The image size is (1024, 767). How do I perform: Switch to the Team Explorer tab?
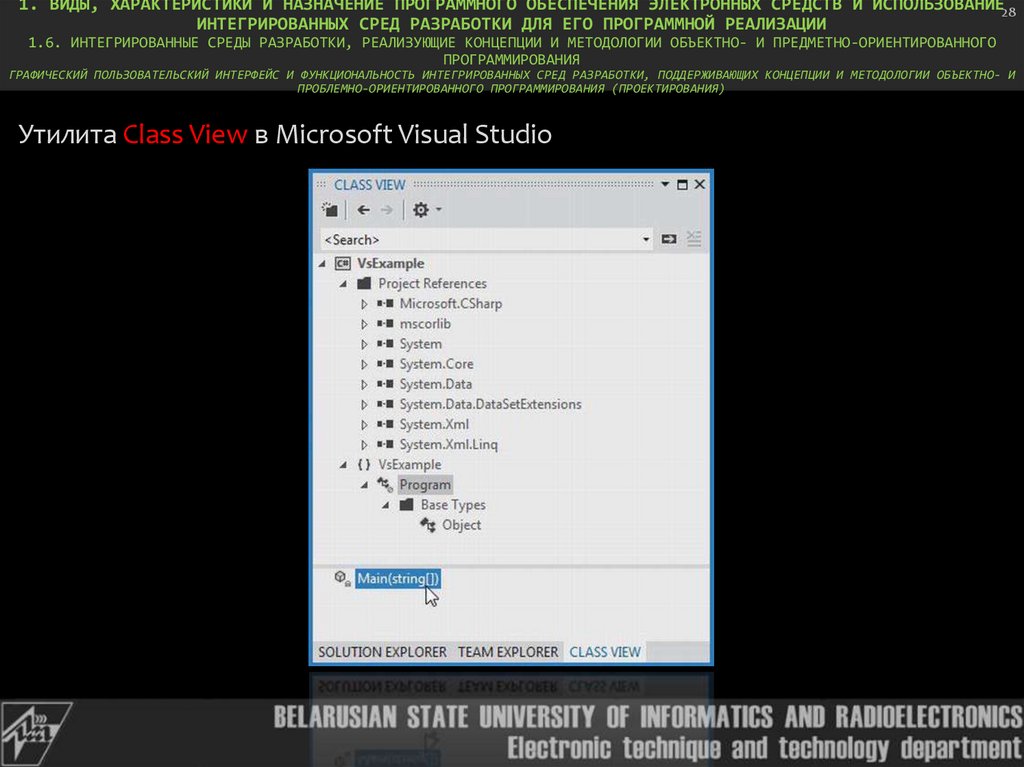(x=507, y=652)
